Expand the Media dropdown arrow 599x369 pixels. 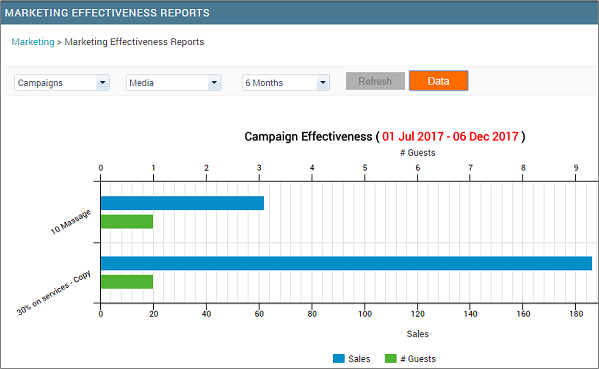[214, 83]
